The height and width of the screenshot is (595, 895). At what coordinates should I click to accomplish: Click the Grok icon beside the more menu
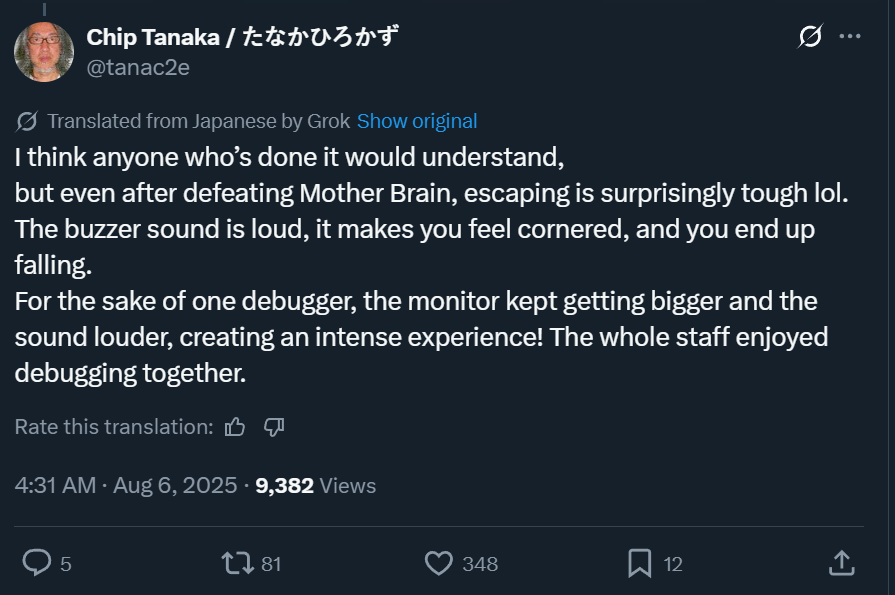tap(810, 37)
